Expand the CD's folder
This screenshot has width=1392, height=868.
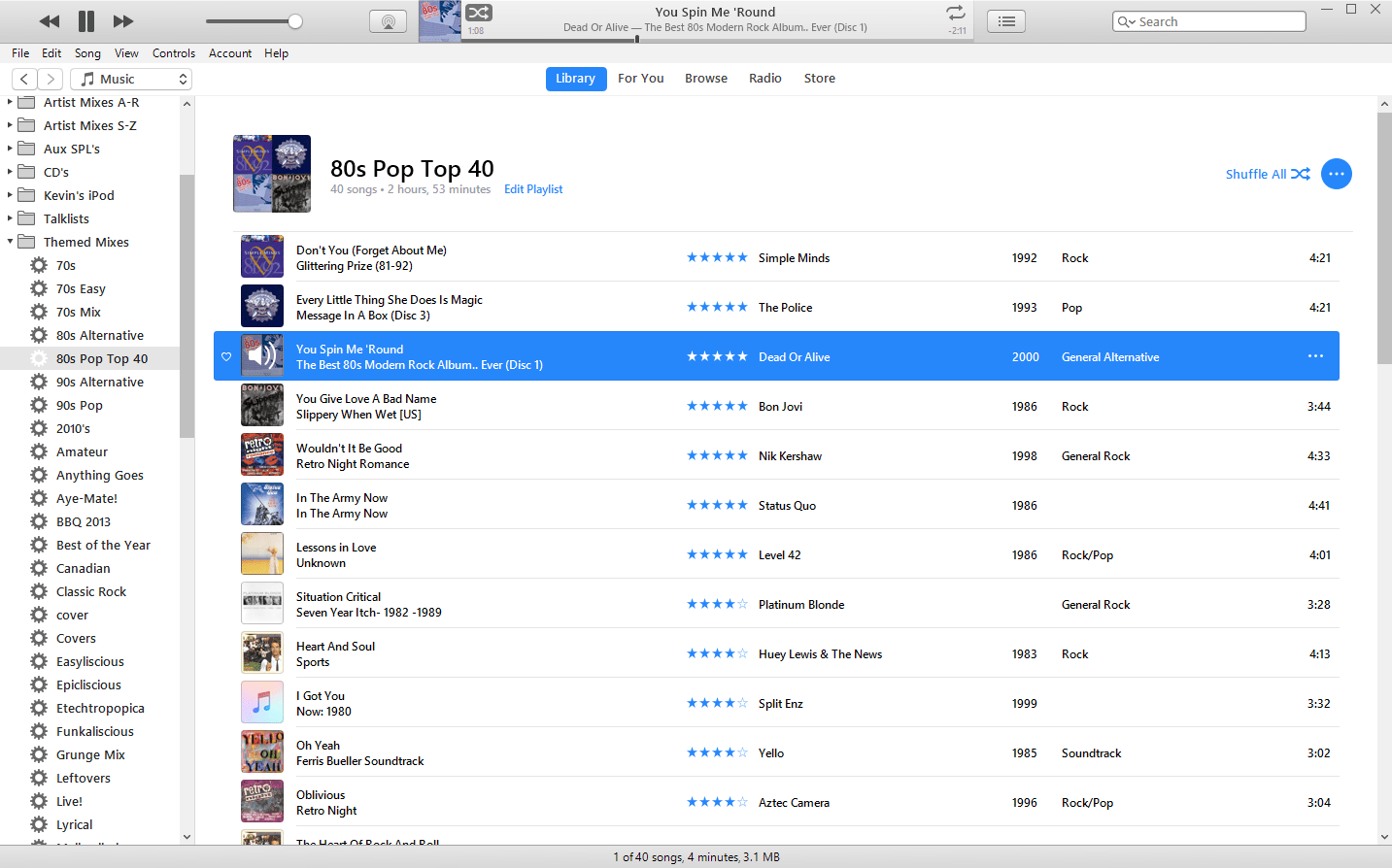coord(10,172)
